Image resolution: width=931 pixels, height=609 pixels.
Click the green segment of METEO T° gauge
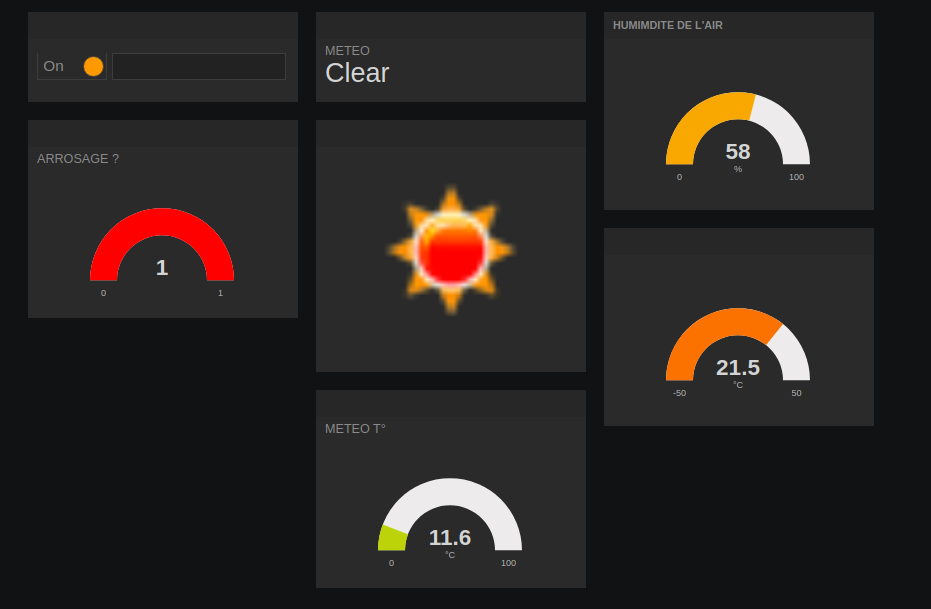(x=392, y=538)
